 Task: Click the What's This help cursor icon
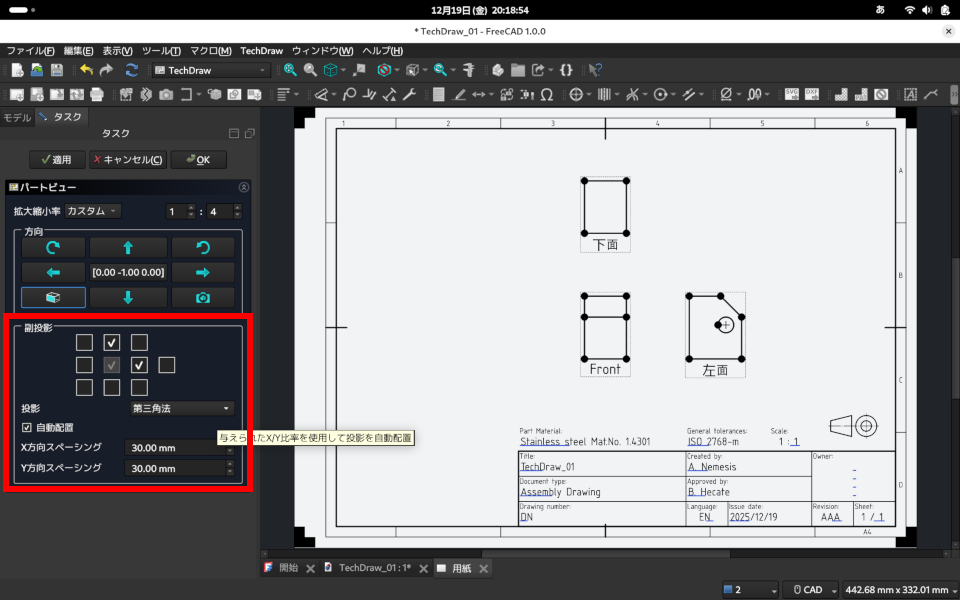595,70
